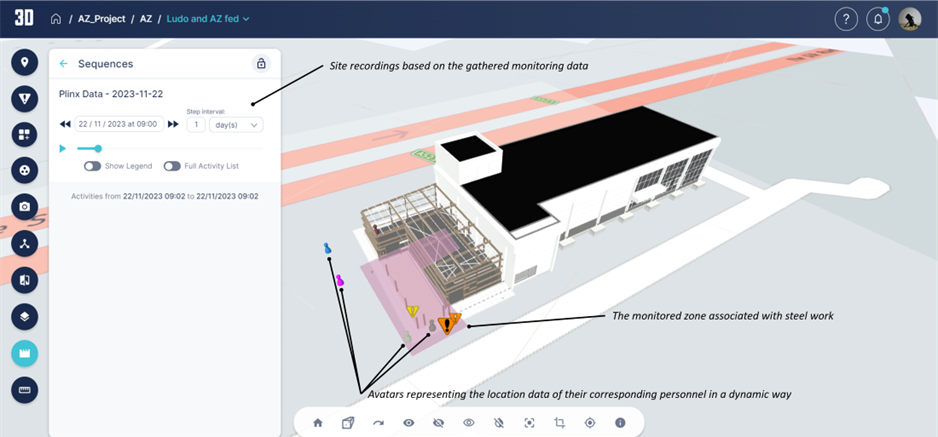
Task: Open the location pin panel in sidebar
Action: coord(25,62)
